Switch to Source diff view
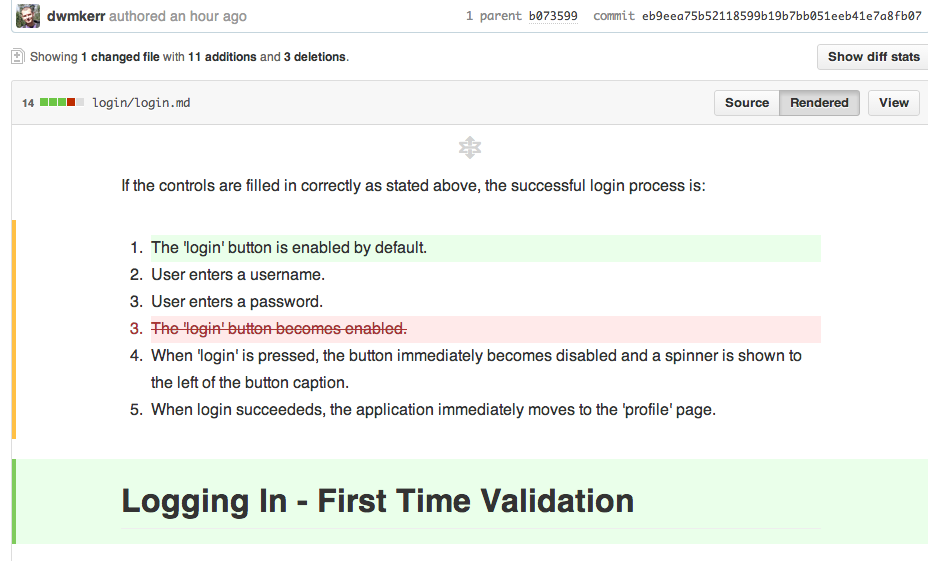 [746, 103]
